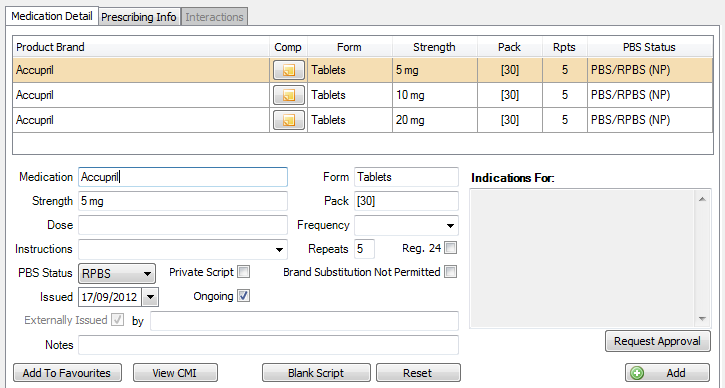
Task: Click the Form field showing Tablets
Action: 406,177
